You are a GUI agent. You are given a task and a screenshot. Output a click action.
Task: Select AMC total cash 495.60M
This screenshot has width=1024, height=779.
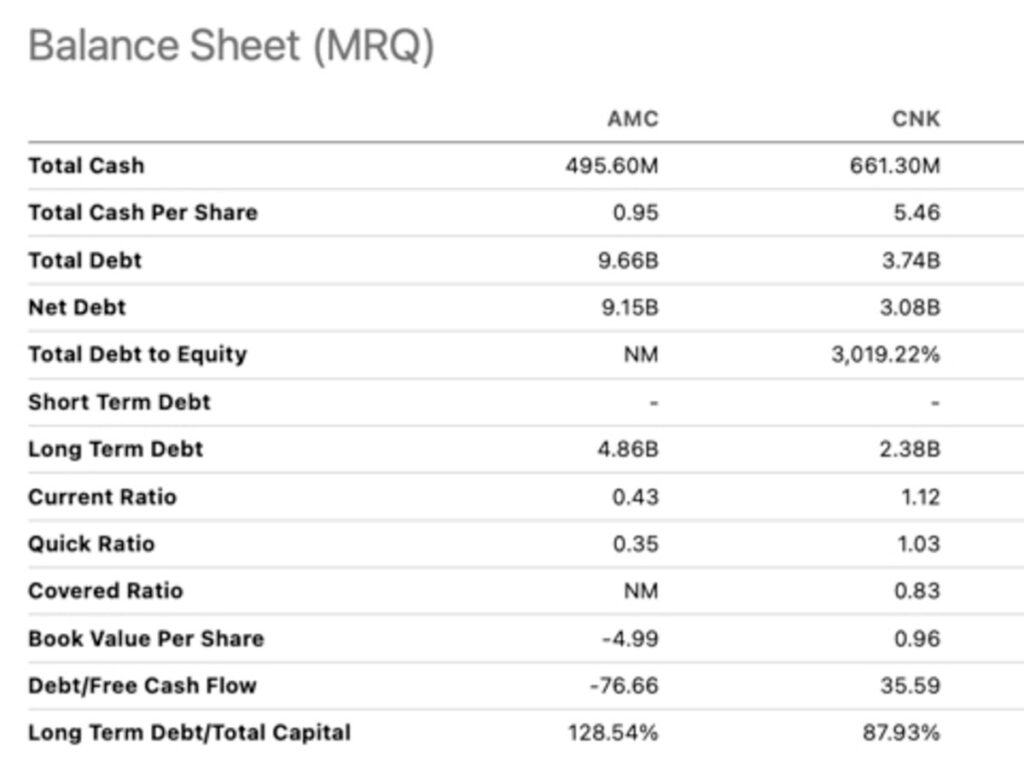(612, 166)
